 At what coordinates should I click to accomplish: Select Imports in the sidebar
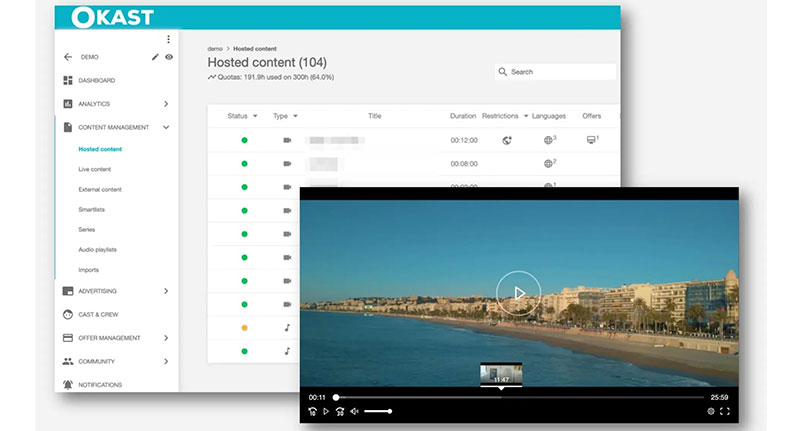[89, 270]
